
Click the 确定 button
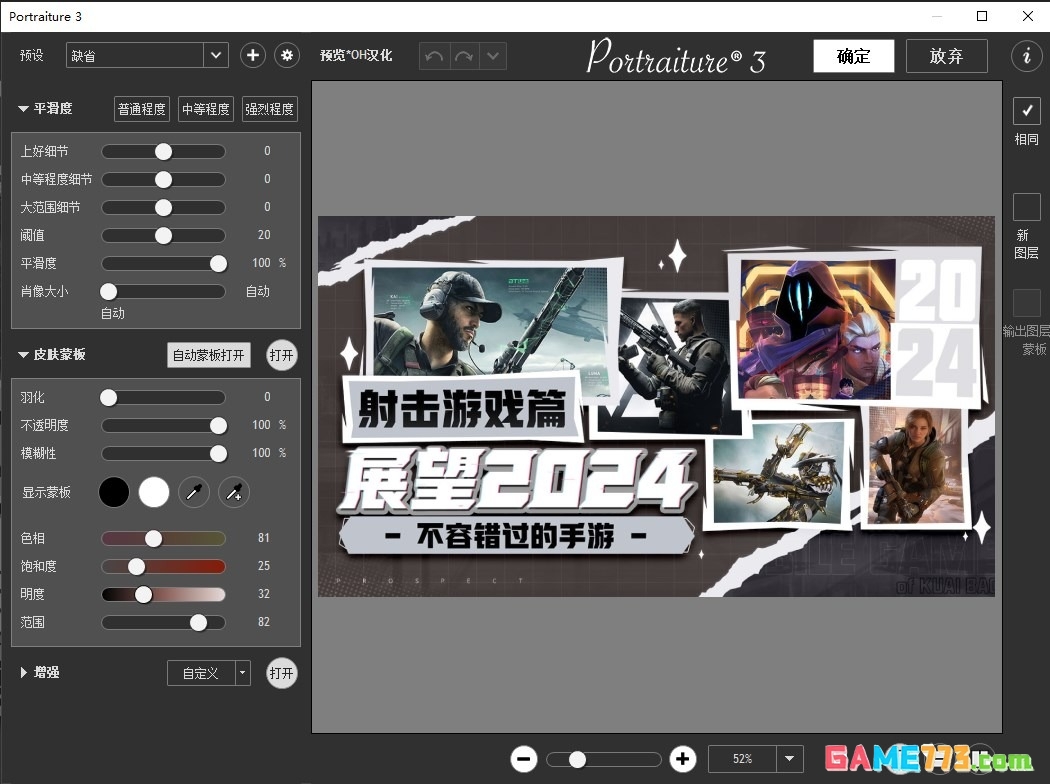coord(853,56)
